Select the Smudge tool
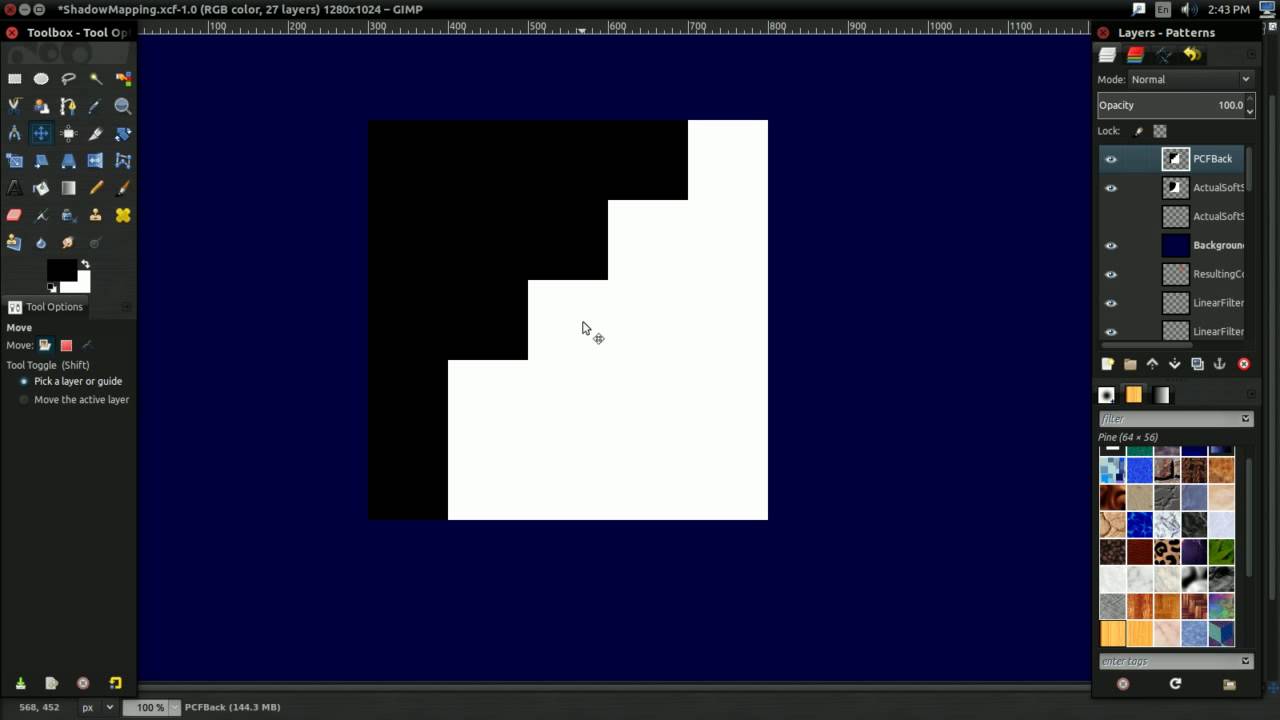Screen dimensions: 1280x720 pyautogui.click(x=68, y=242)
